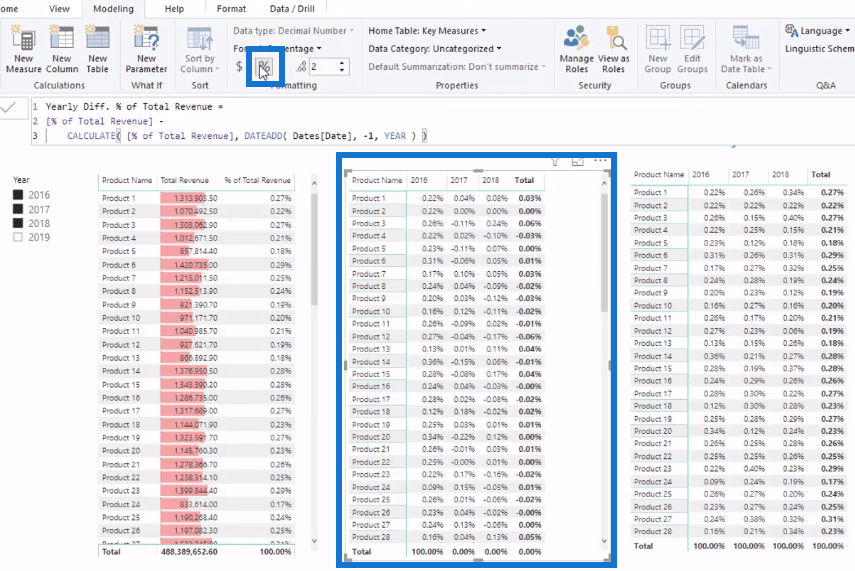This screenshot has height=571, width=855.
Task: Edit decimal places value field
Action: point(323,67)
